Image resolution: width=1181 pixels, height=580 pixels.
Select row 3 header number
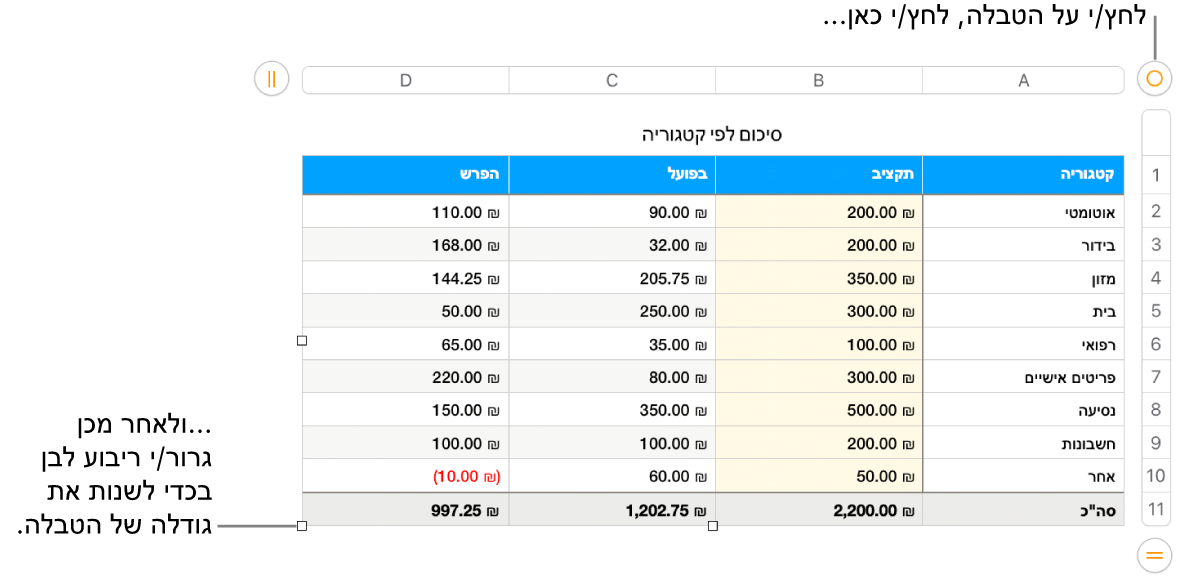[x=1155, y=245]
